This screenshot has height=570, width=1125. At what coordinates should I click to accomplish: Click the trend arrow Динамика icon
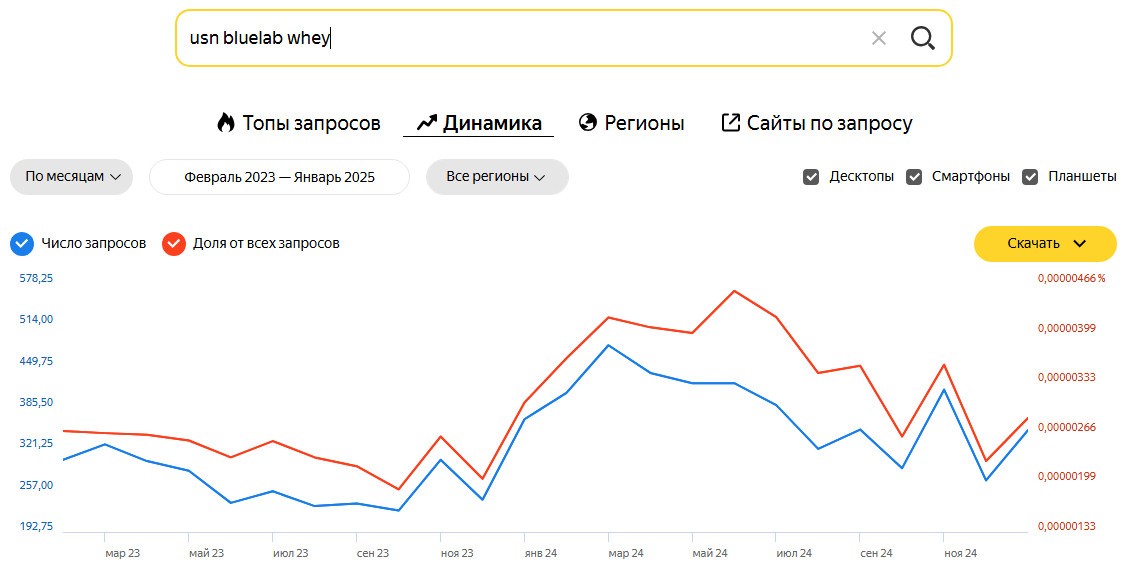point(427,123)
